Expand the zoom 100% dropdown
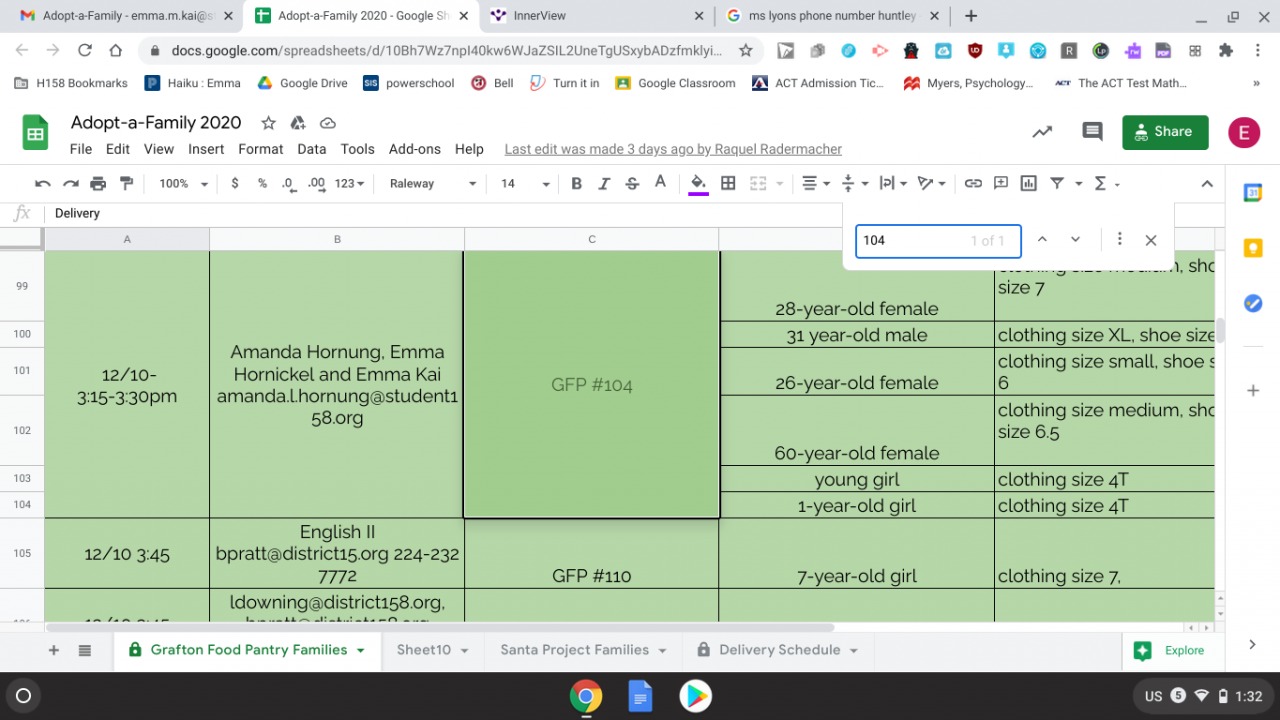The height and width of the screenshot is (720, 1280). click(x=183, y=183)
